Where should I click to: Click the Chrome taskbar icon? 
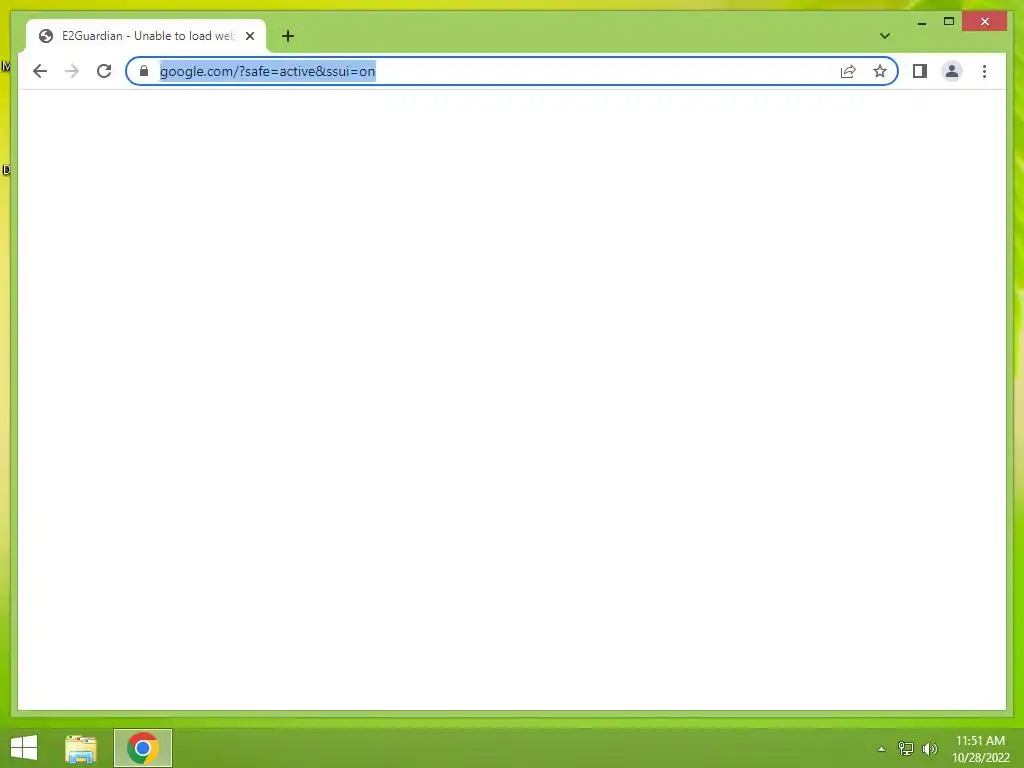tap(143, 748)
